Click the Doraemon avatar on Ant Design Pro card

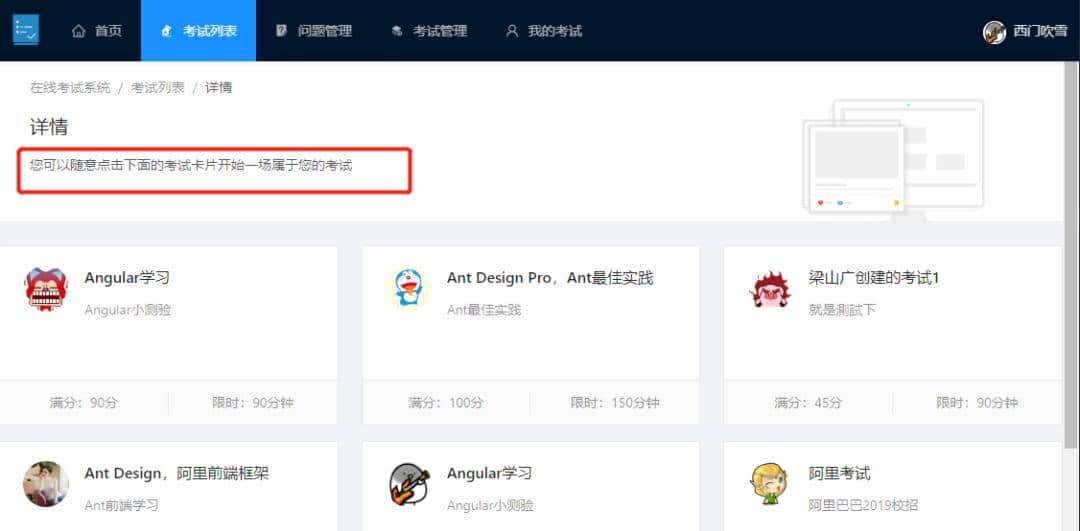click(408, 288)
